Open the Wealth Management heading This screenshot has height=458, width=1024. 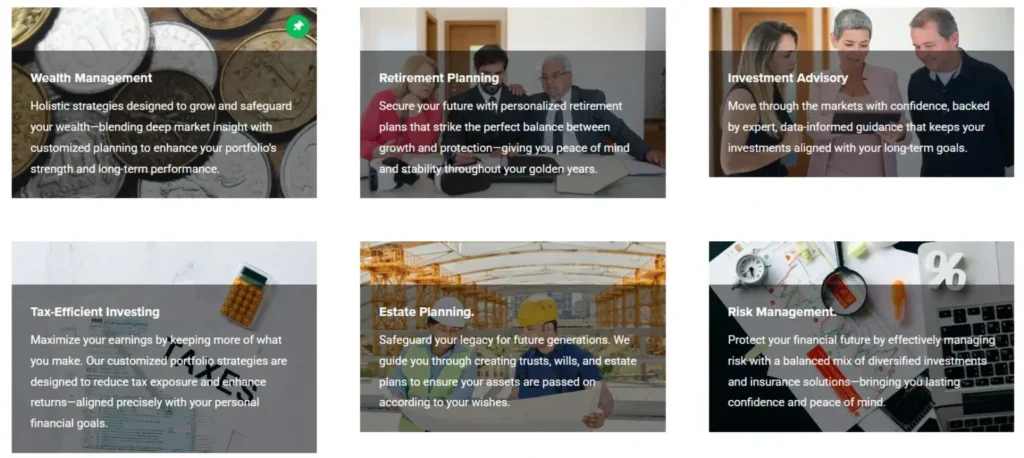click(x=91, y=78)
